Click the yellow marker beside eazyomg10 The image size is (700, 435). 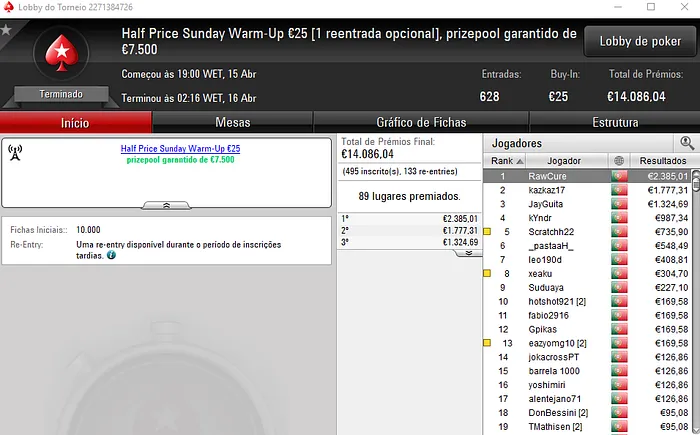487,343
